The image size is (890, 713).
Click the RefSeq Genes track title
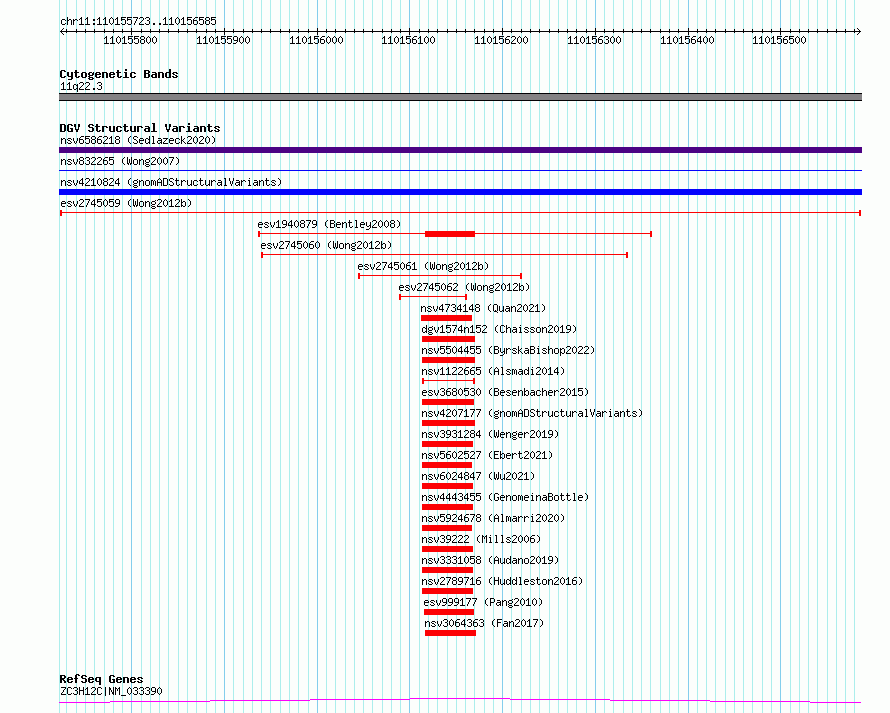click(101, 679)
